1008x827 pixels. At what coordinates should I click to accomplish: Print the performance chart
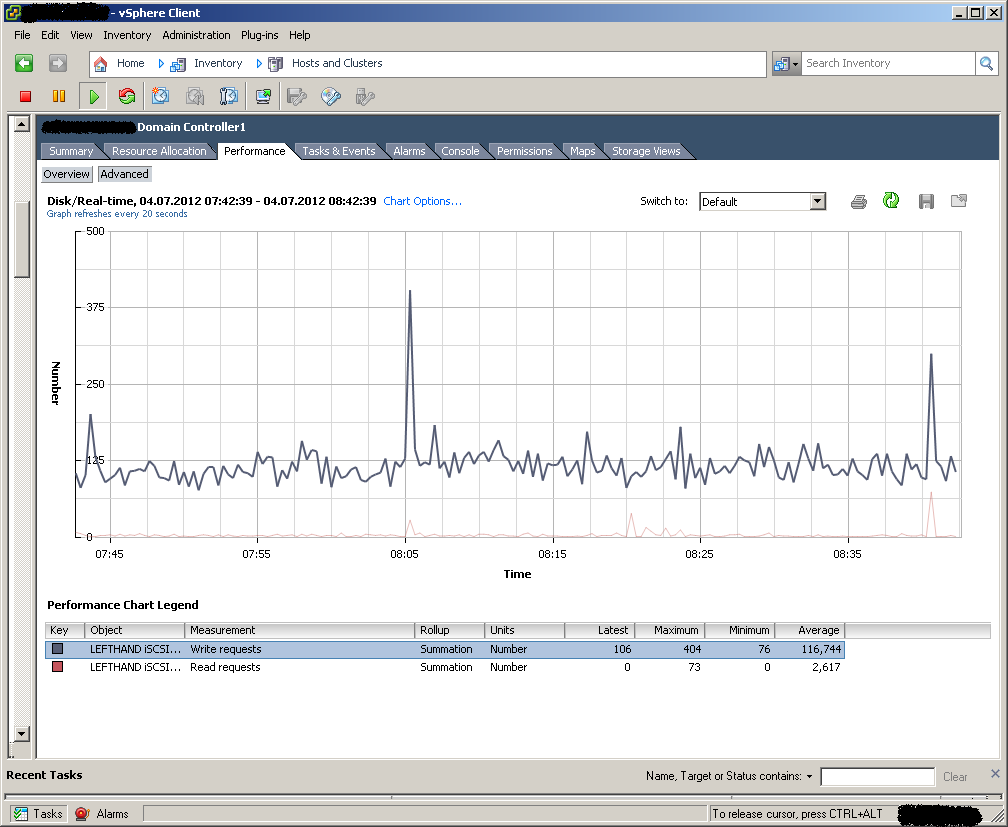click(858, 202)
